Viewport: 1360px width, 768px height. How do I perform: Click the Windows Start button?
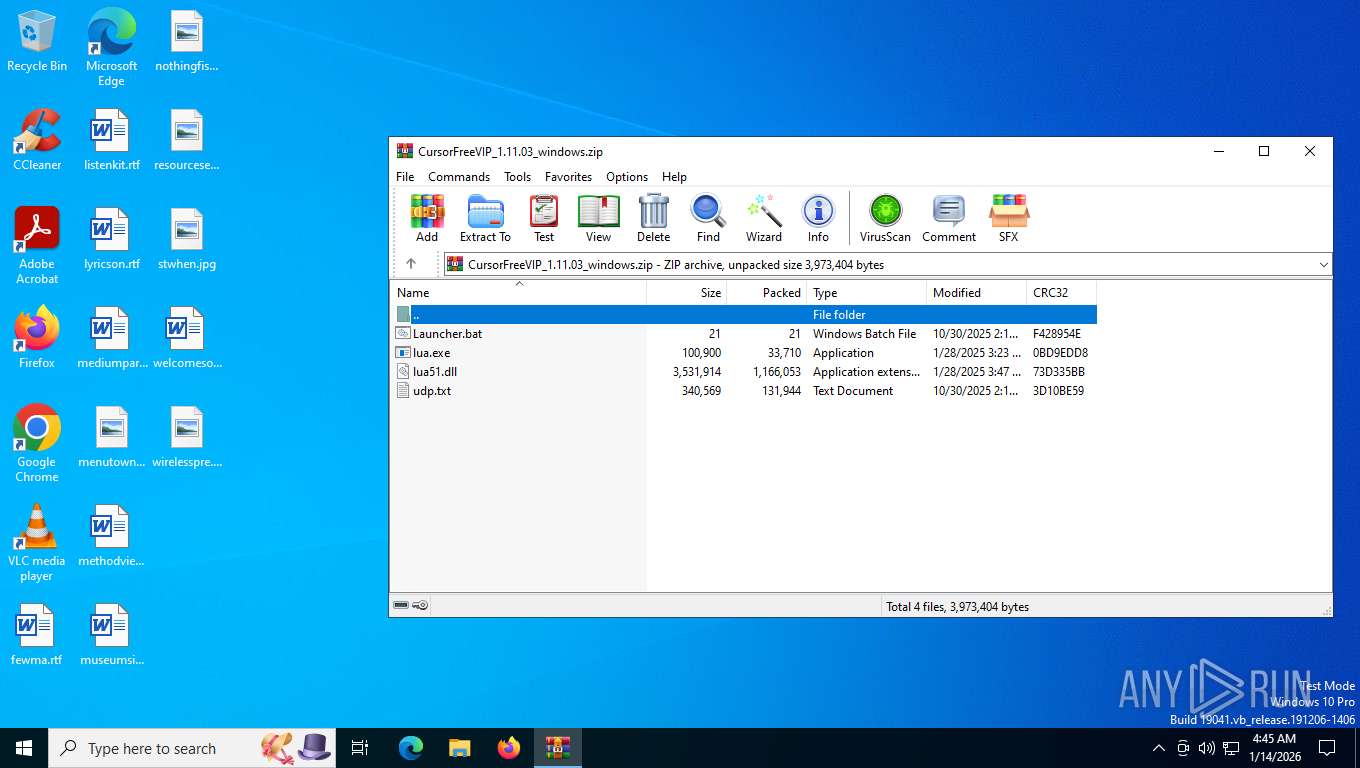pos(24,748)
